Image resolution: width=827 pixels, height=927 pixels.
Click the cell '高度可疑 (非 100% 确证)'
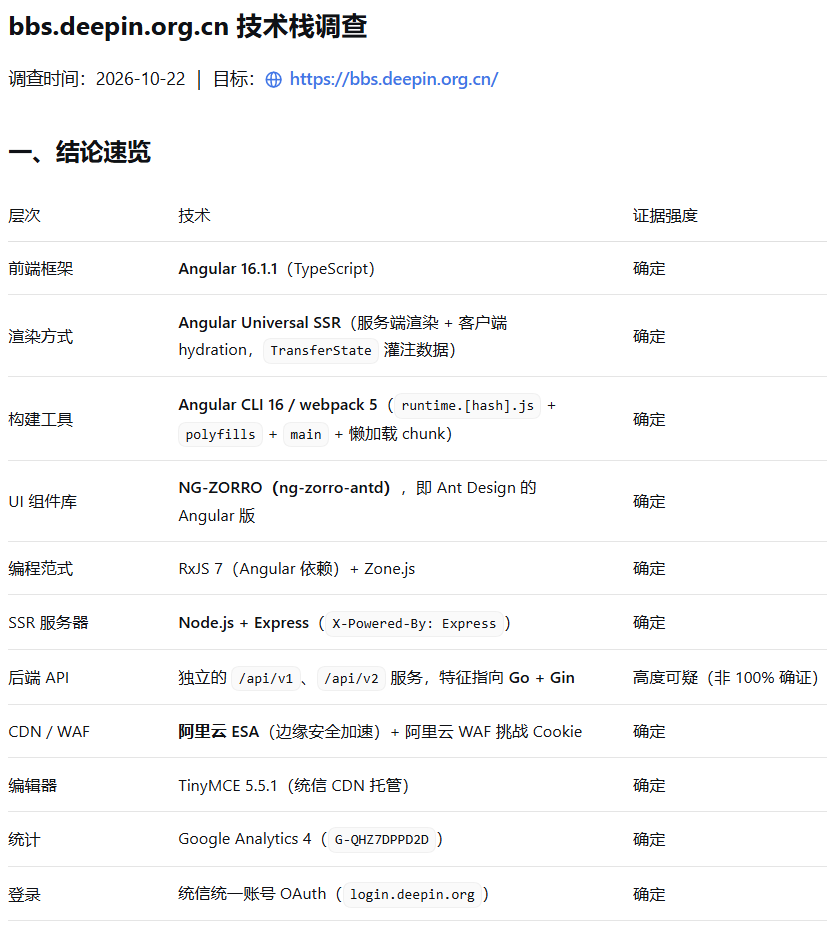coord(725,678)
